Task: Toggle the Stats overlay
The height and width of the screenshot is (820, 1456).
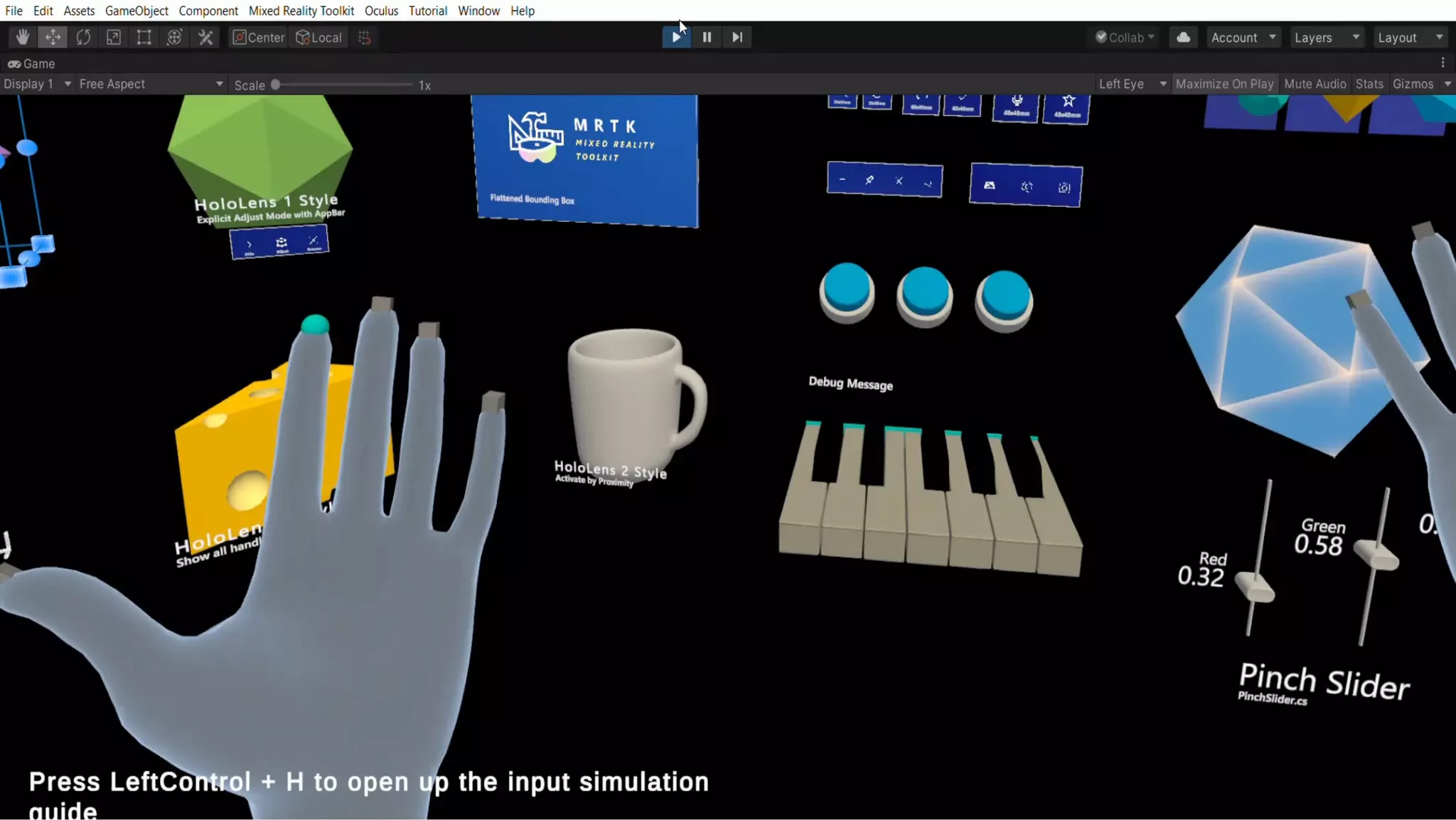Action: (x=1369, y=84)
